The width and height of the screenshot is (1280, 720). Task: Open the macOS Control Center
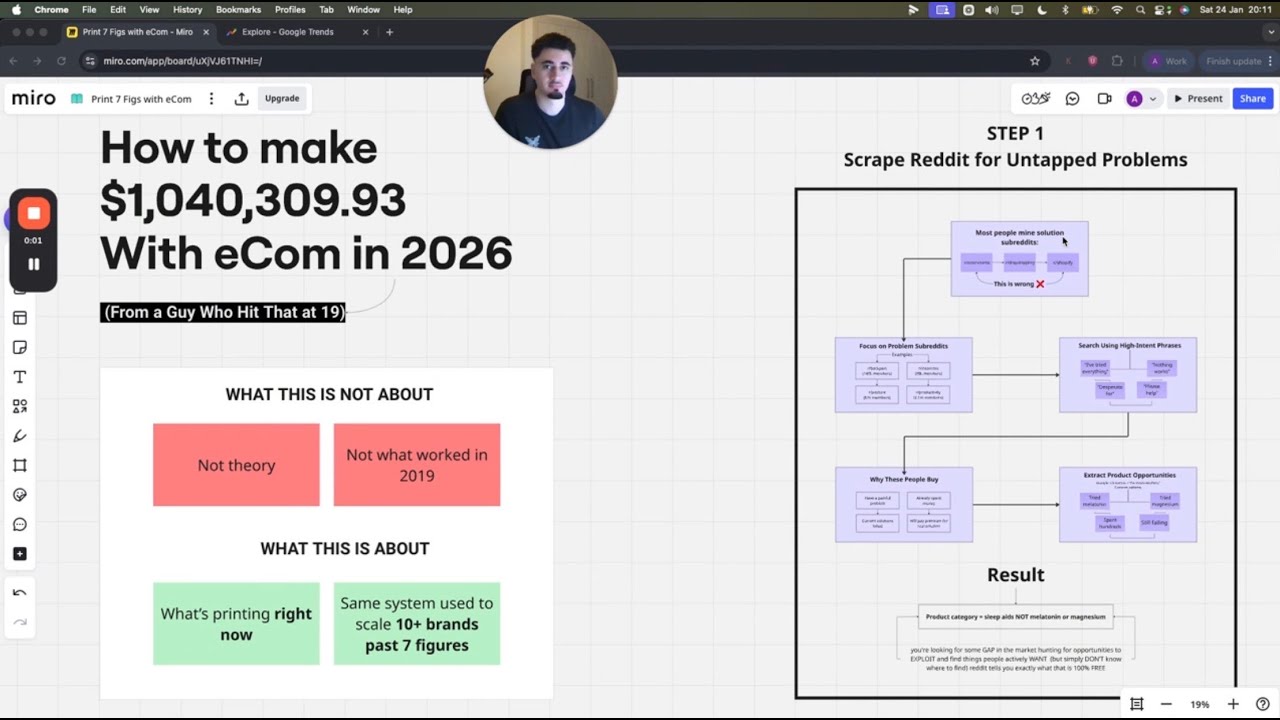point(1162,9)
